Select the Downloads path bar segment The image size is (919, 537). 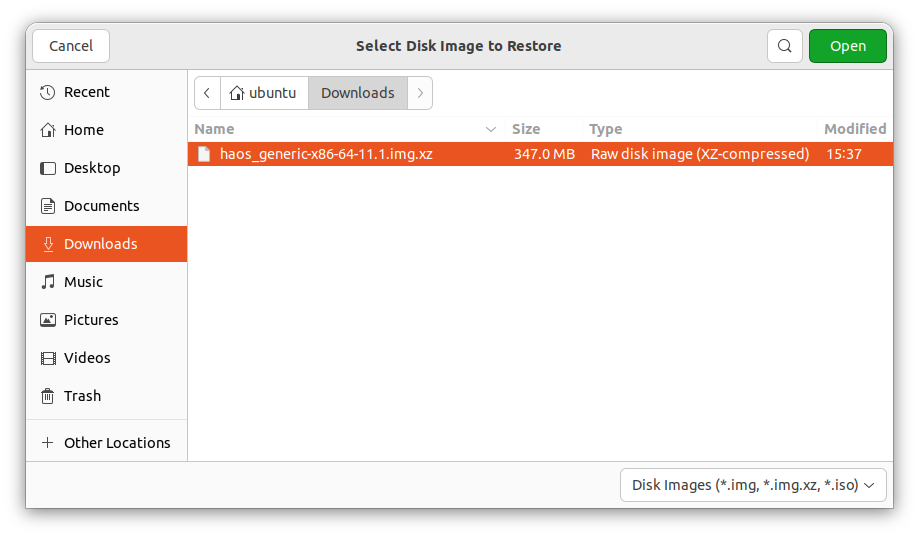[x=357, y=93]
